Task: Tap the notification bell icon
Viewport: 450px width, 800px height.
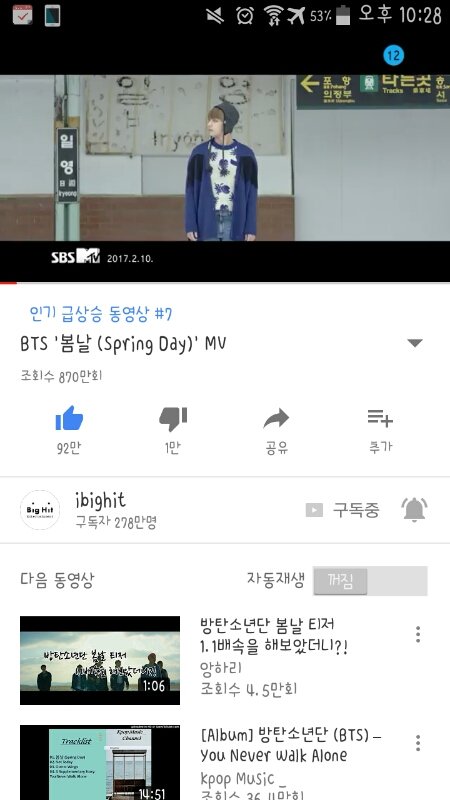Action: (x=414, y=509)
